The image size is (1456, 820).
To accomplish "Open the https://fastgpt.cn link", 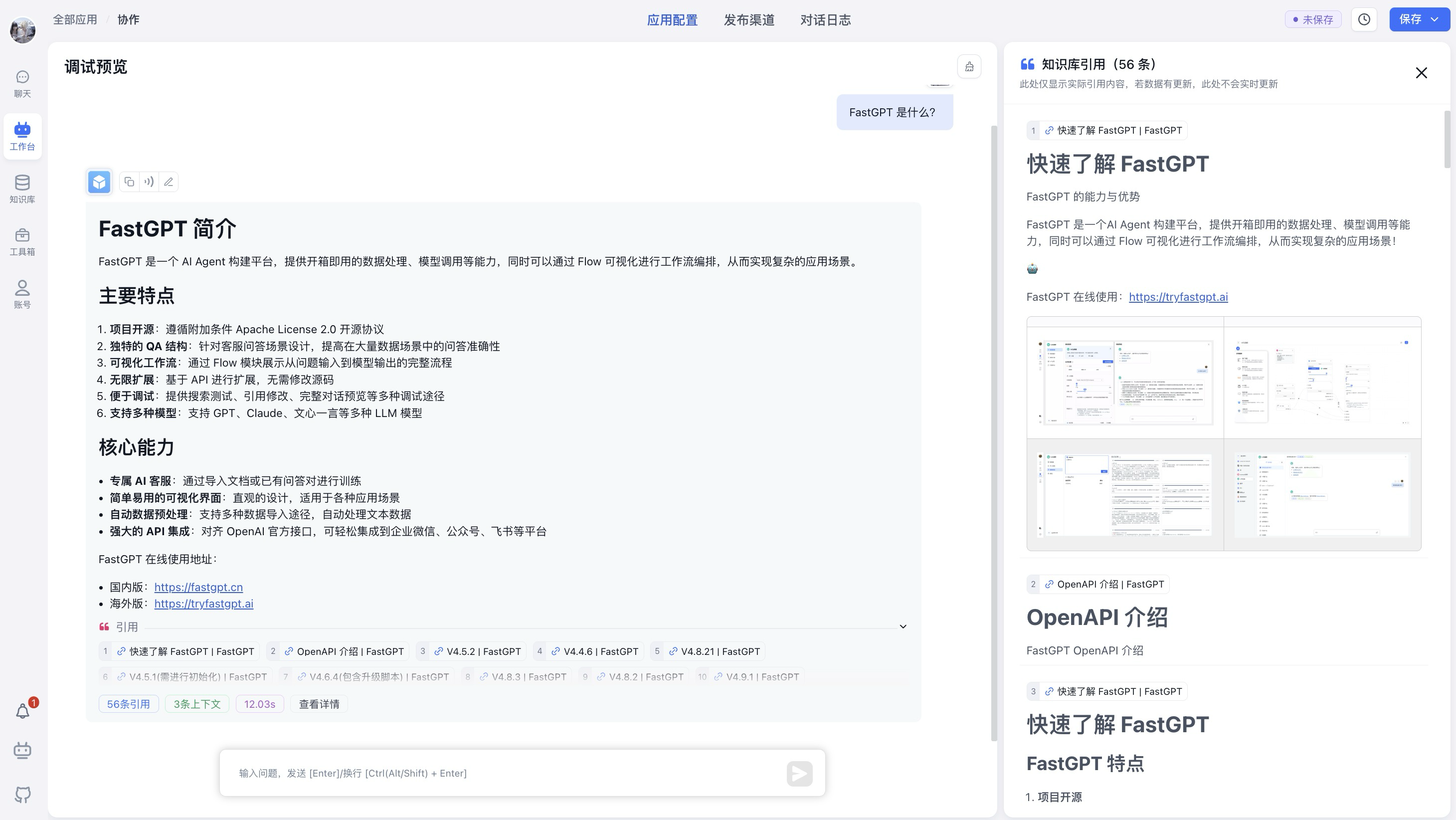I will [x=198, y=587].
